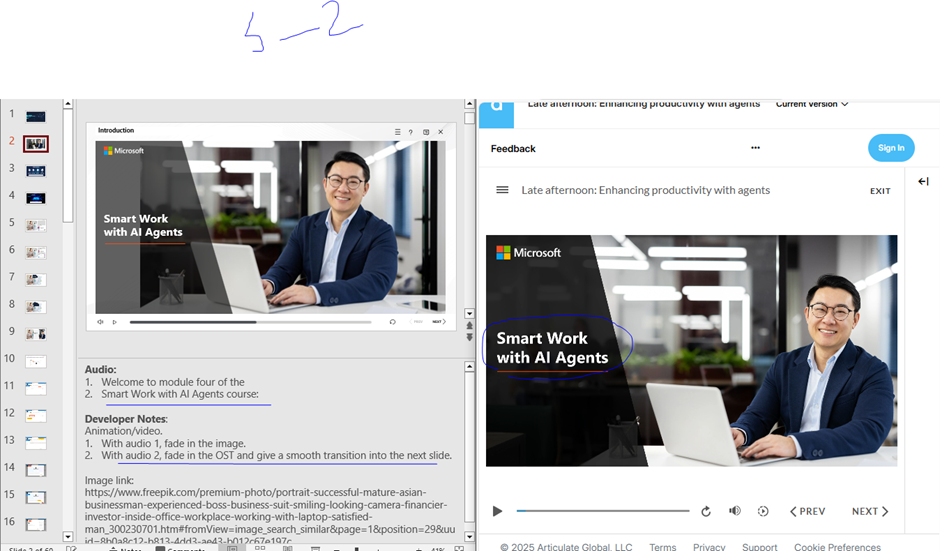The width and height of the screenshot is (940, 551).
Task: Click the speaker icon in slide mockup
Action: (101, 322)
